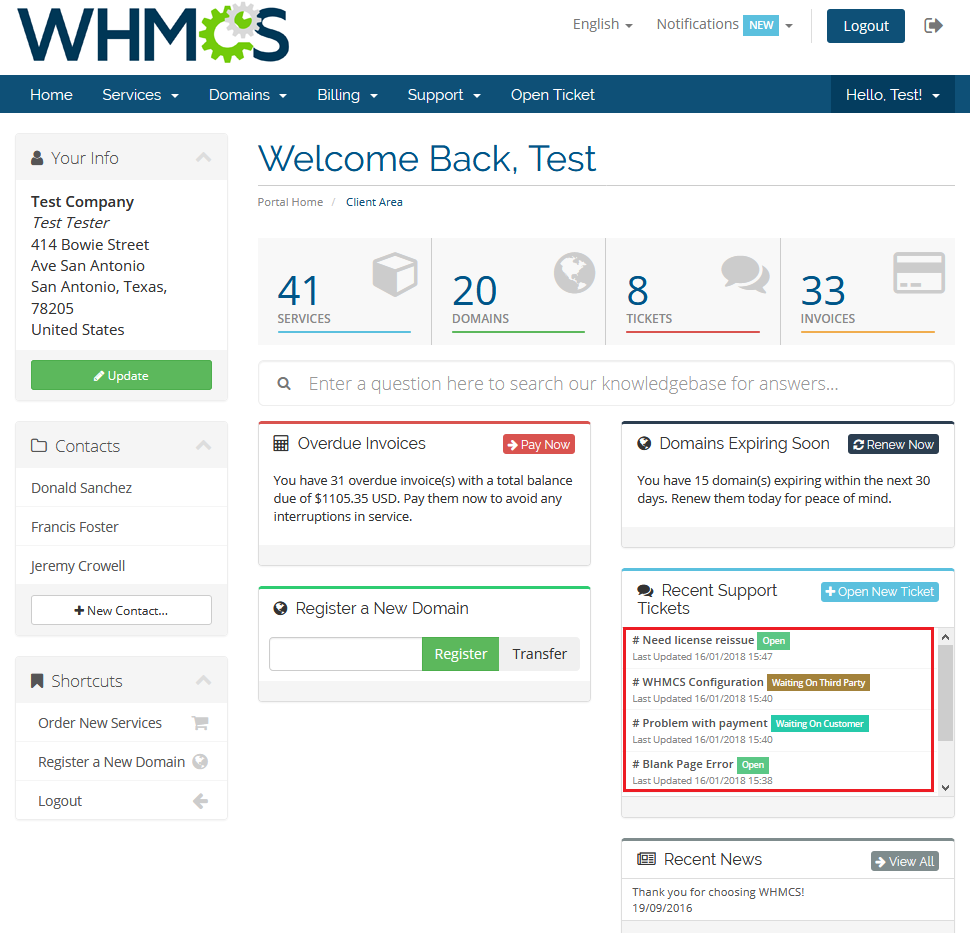The image size is (970, 933).
Task: Click the knowledgebase search field
Action: coord(606,384)
